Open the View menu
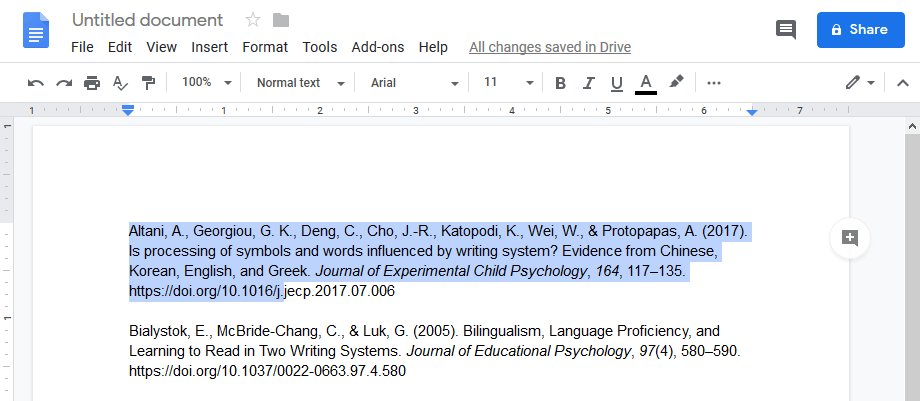This screenshot has height=401, width=920. coord(161,48)
